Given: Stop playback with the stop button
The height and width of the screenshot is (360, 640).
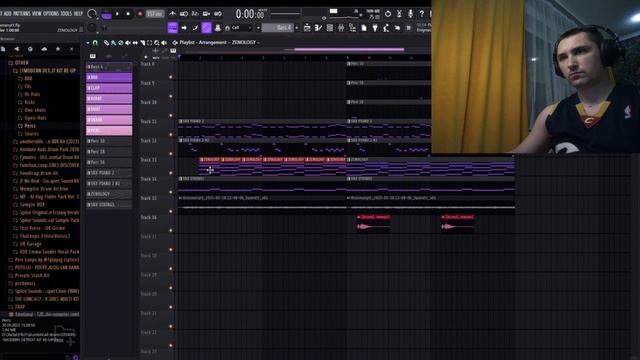Looking at the screenshot, I should (x=128, y=14).
